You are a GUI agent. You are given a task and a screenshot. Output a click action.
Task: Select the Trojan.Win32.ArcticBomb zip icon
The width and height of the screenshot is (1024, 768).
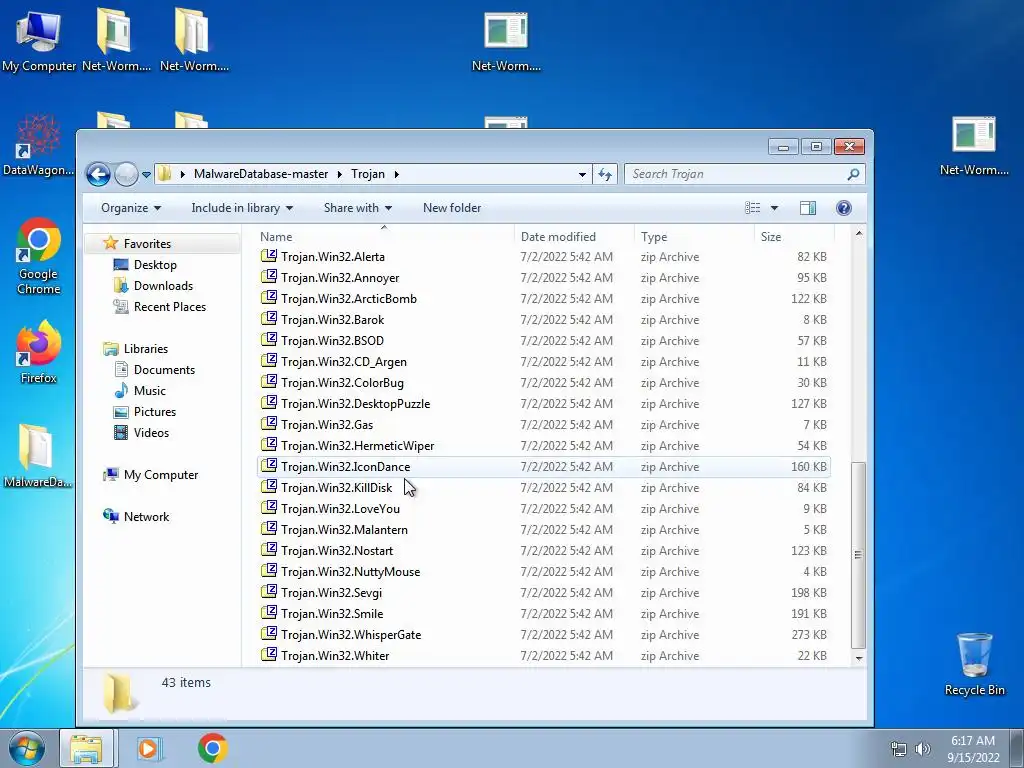268,298
